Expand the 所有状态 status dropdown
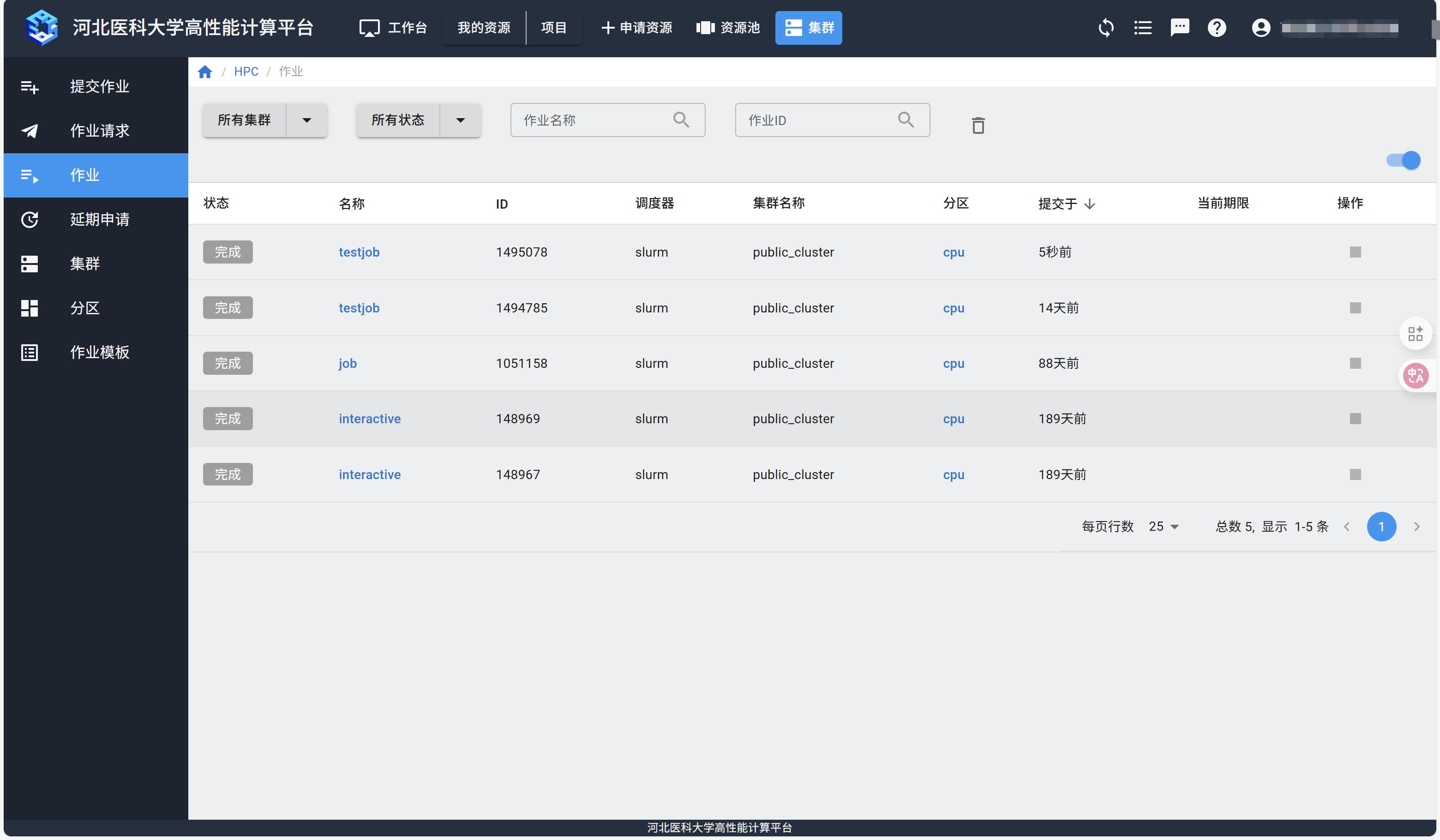1440x840 pixels. pos(460,120)
